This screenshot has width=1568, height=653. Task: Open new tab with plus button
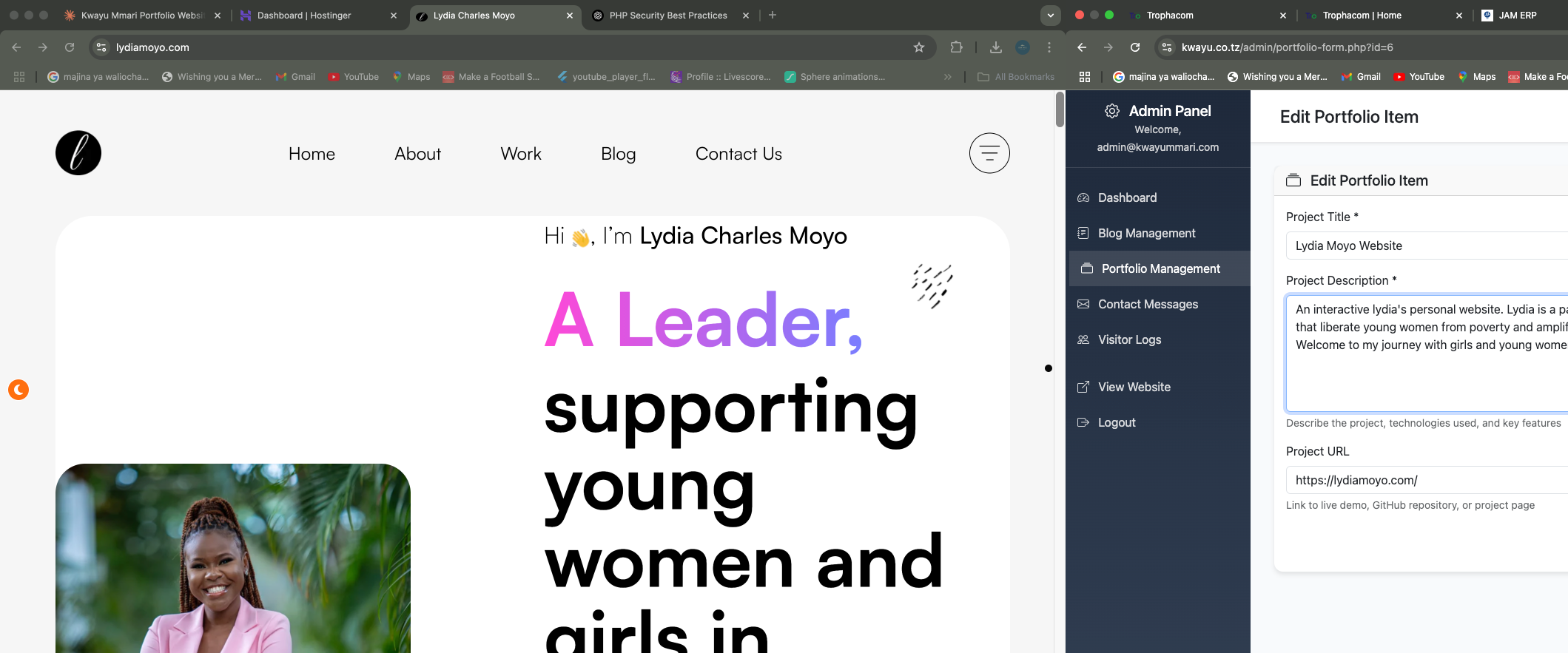point(773,15)
